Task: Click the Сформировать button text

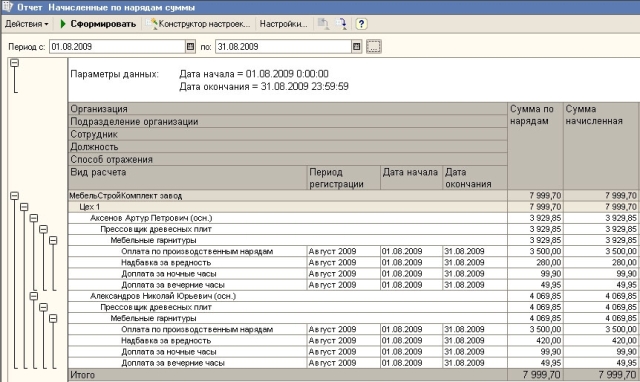Action: tap(103, 24)
